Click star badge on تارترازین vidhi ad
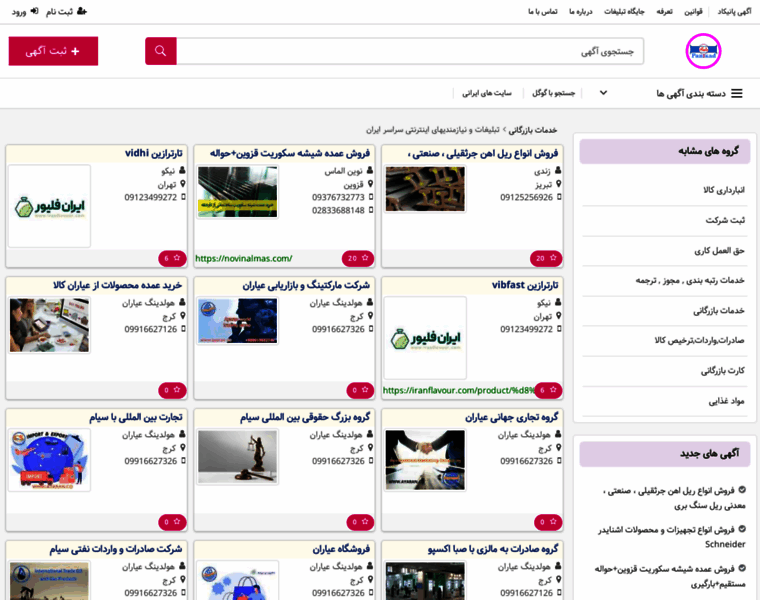 point(172,258)
